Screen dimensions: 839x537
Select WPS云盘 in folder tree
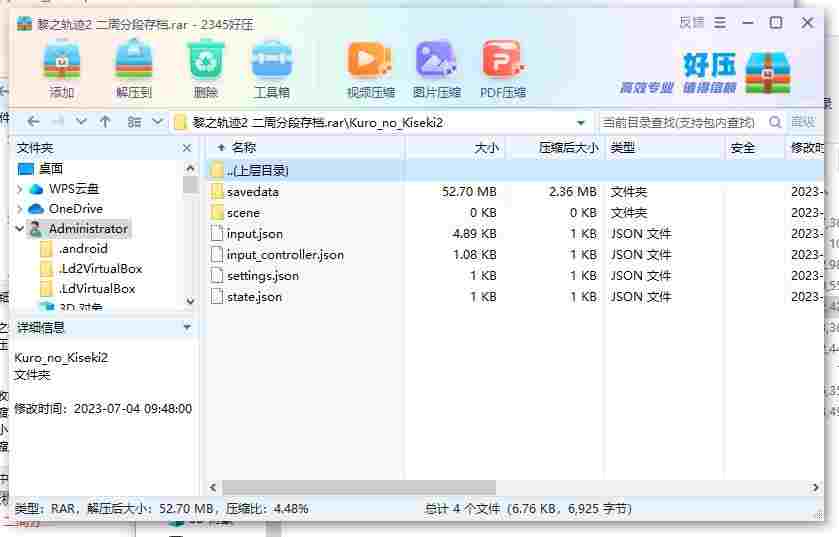pos(74,189)
